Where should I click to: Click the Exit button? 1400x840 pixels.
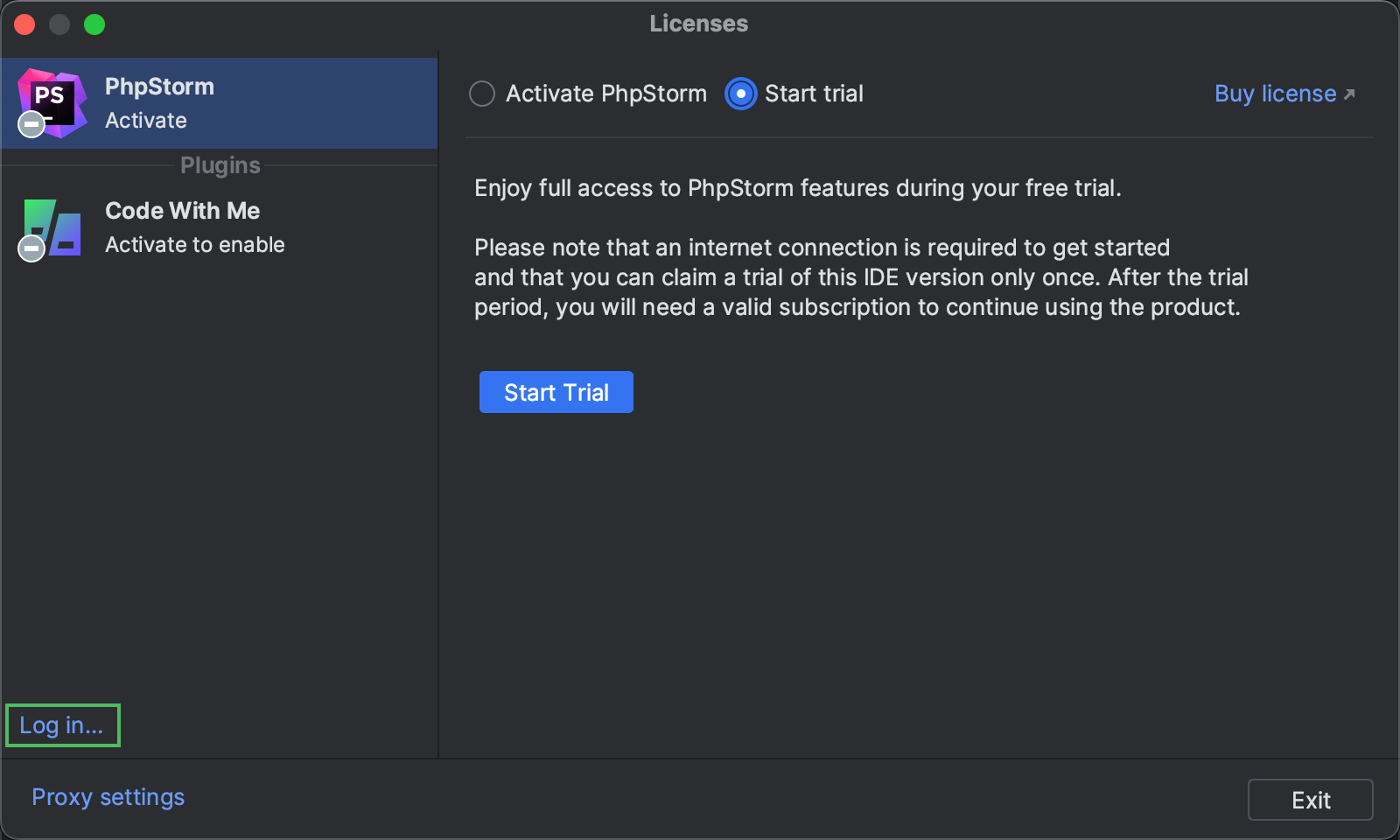1310,799
